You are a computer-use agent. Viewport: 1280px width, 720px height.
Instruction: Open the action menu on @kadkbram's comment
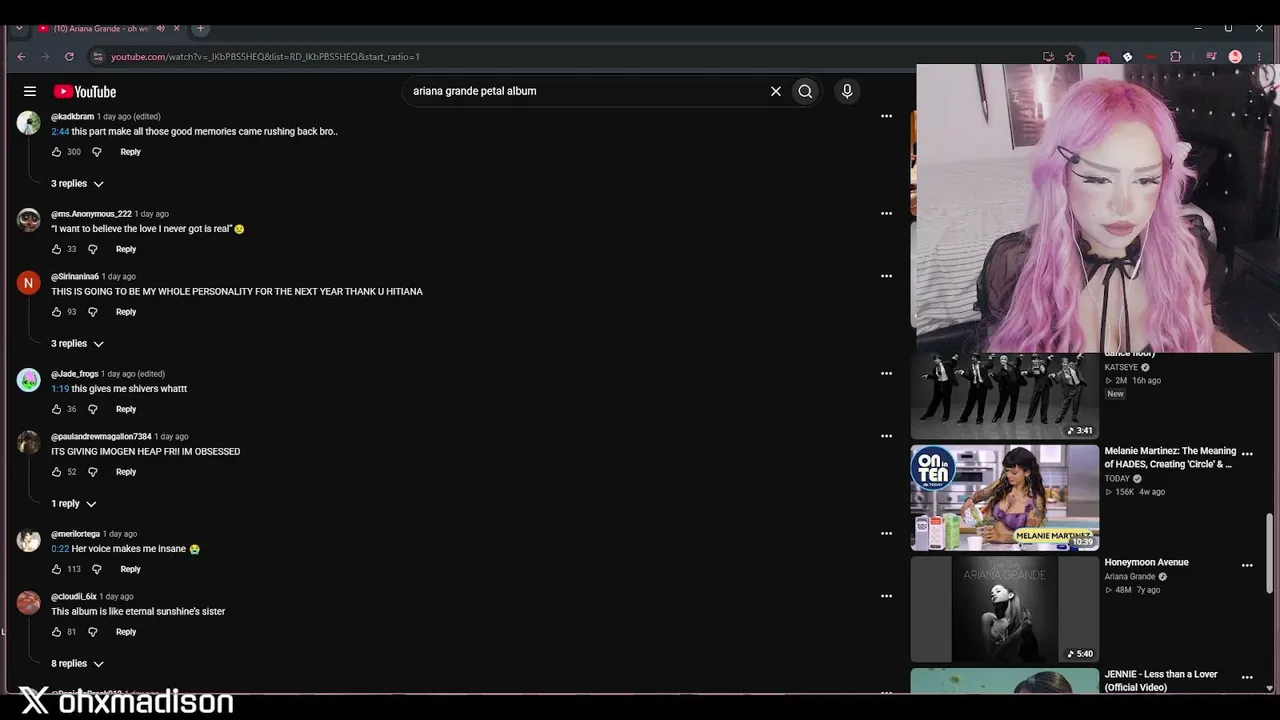point(886,116)
